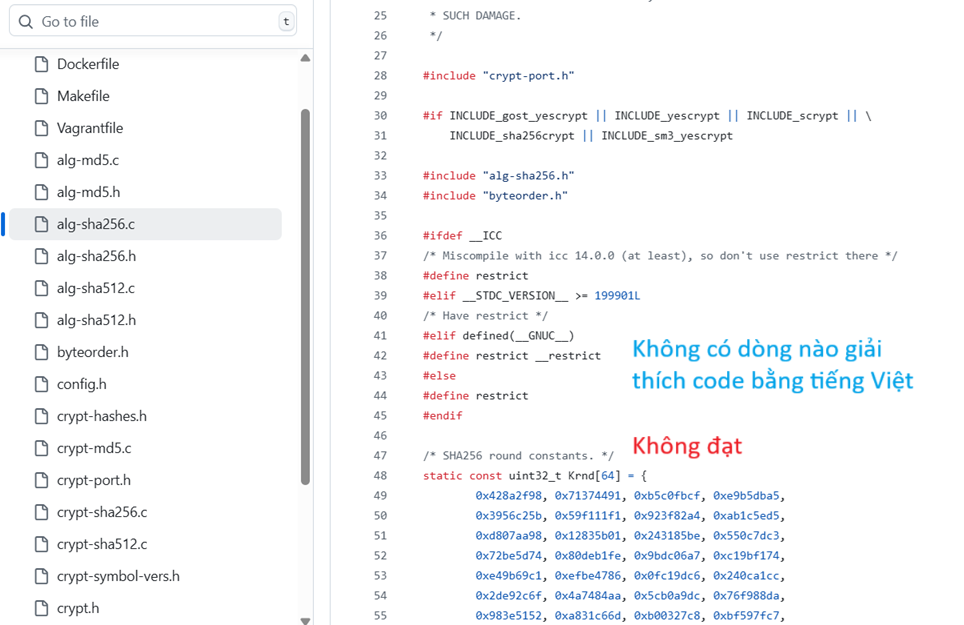Click the #endif directive on line 45
Screen dimensions: 964x625
pyautogui.click(x=443, y=415)
